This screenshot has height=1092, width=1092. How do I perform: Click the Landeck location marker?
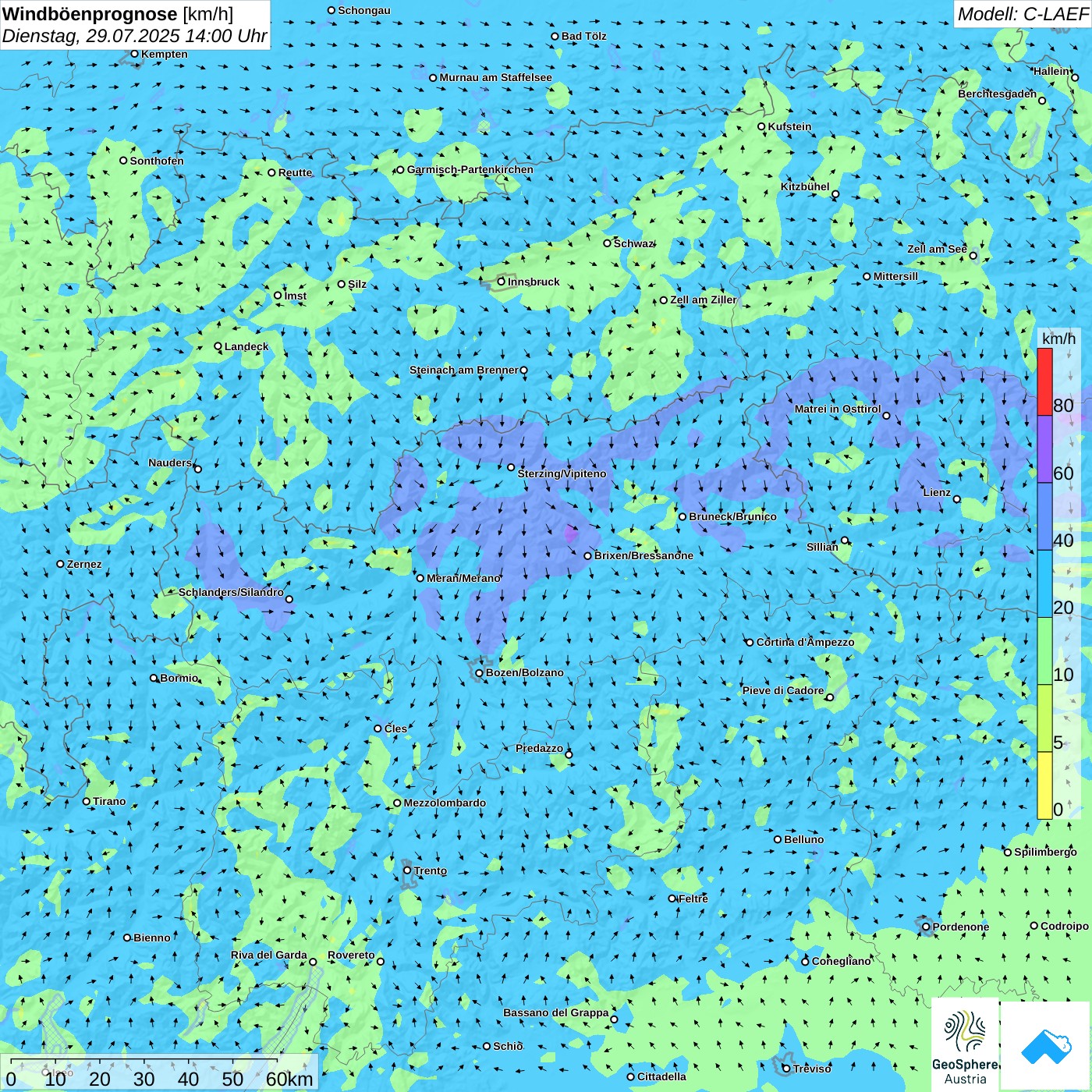click(x=218, y=346)
